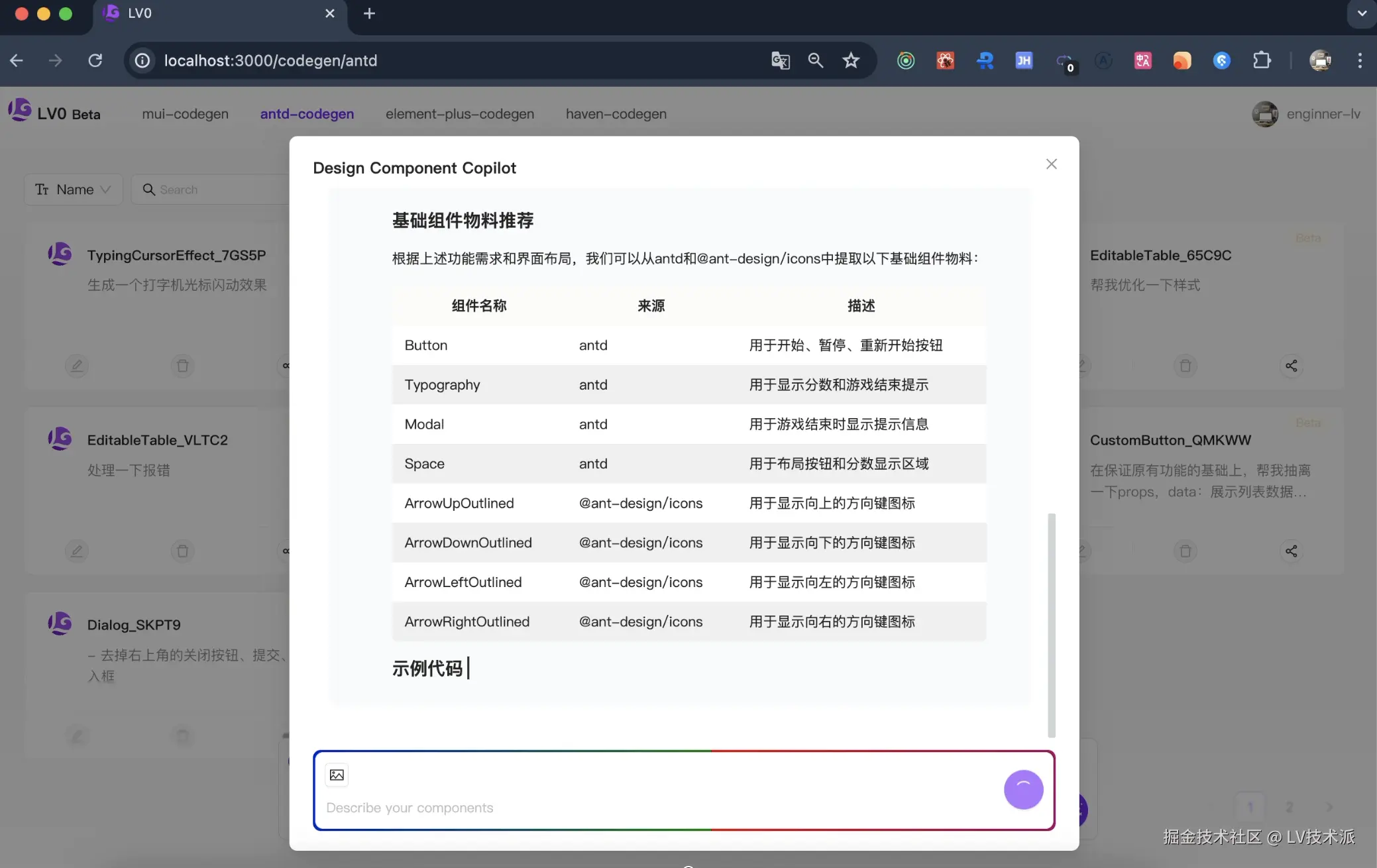Image resolution: width=1377 pixels, height=868 pixels.
Task: Click trash icon on TypingCursorEffect_7GS5P card
Action: 182,366
